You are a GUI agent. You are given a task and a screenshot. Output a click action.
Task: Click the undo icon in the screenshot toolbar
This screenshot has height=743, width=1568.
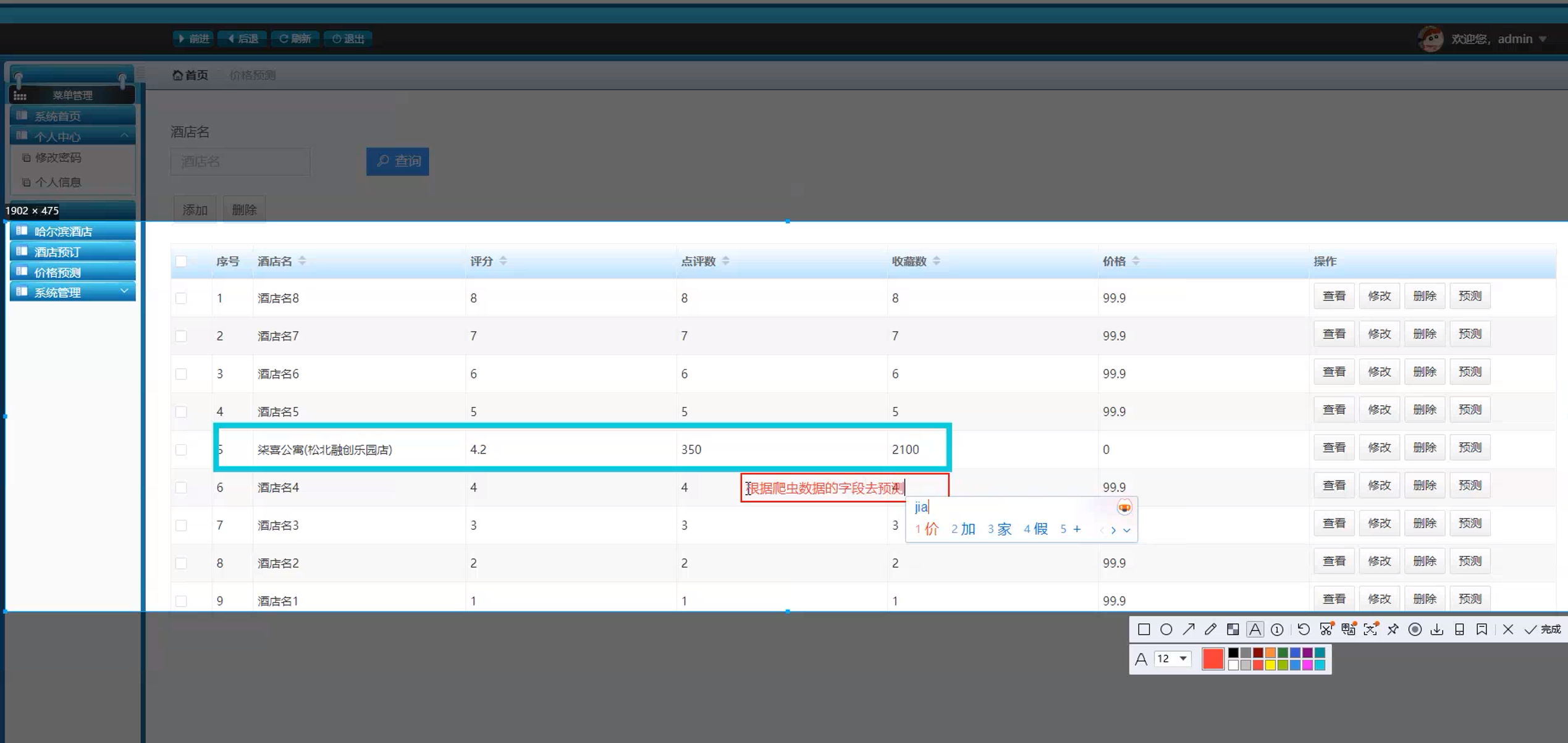[1304, 629]
